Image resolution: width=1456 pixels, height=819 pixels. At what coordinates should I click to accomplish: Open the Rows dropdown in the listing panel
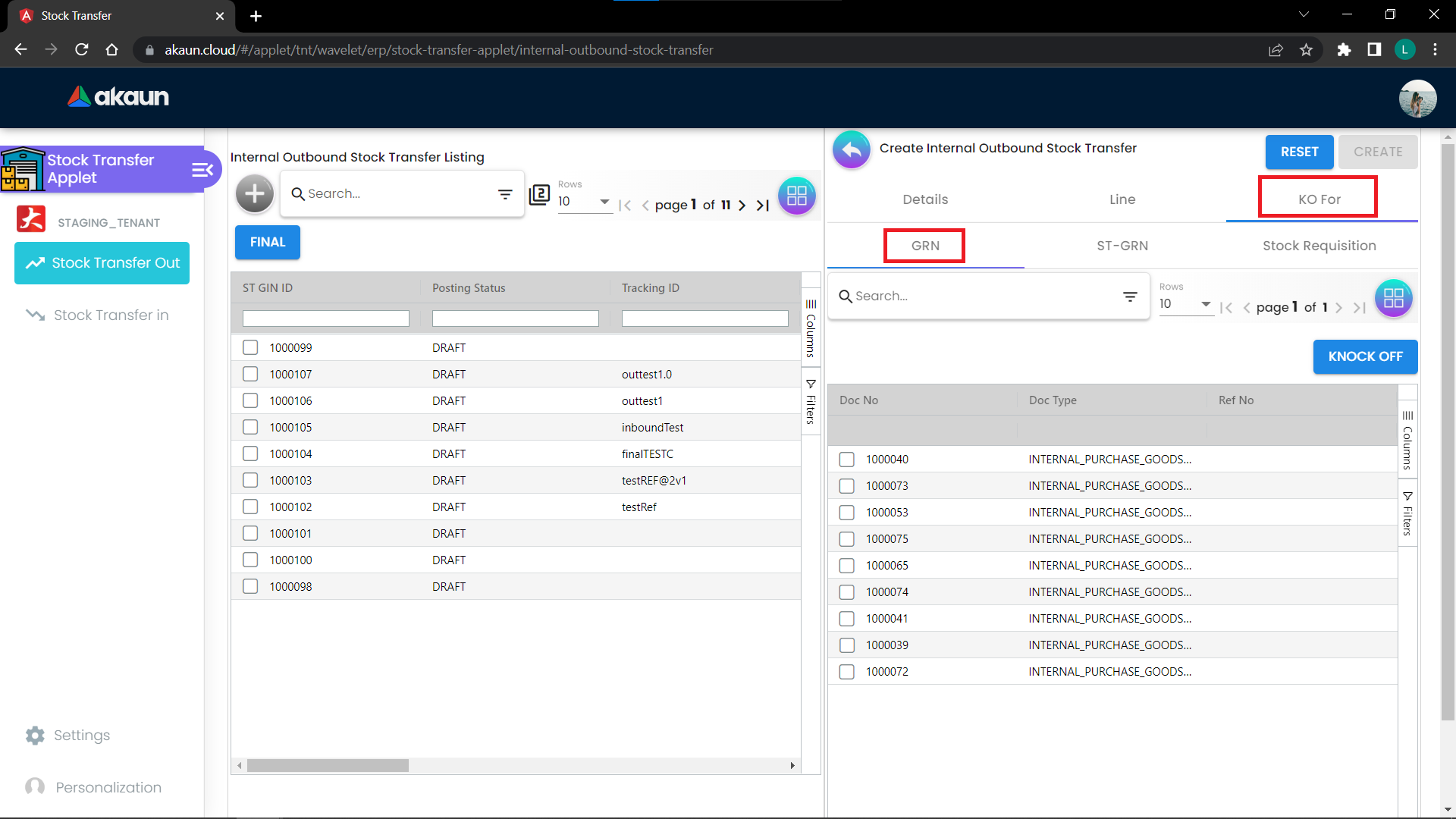pos(584,202)
